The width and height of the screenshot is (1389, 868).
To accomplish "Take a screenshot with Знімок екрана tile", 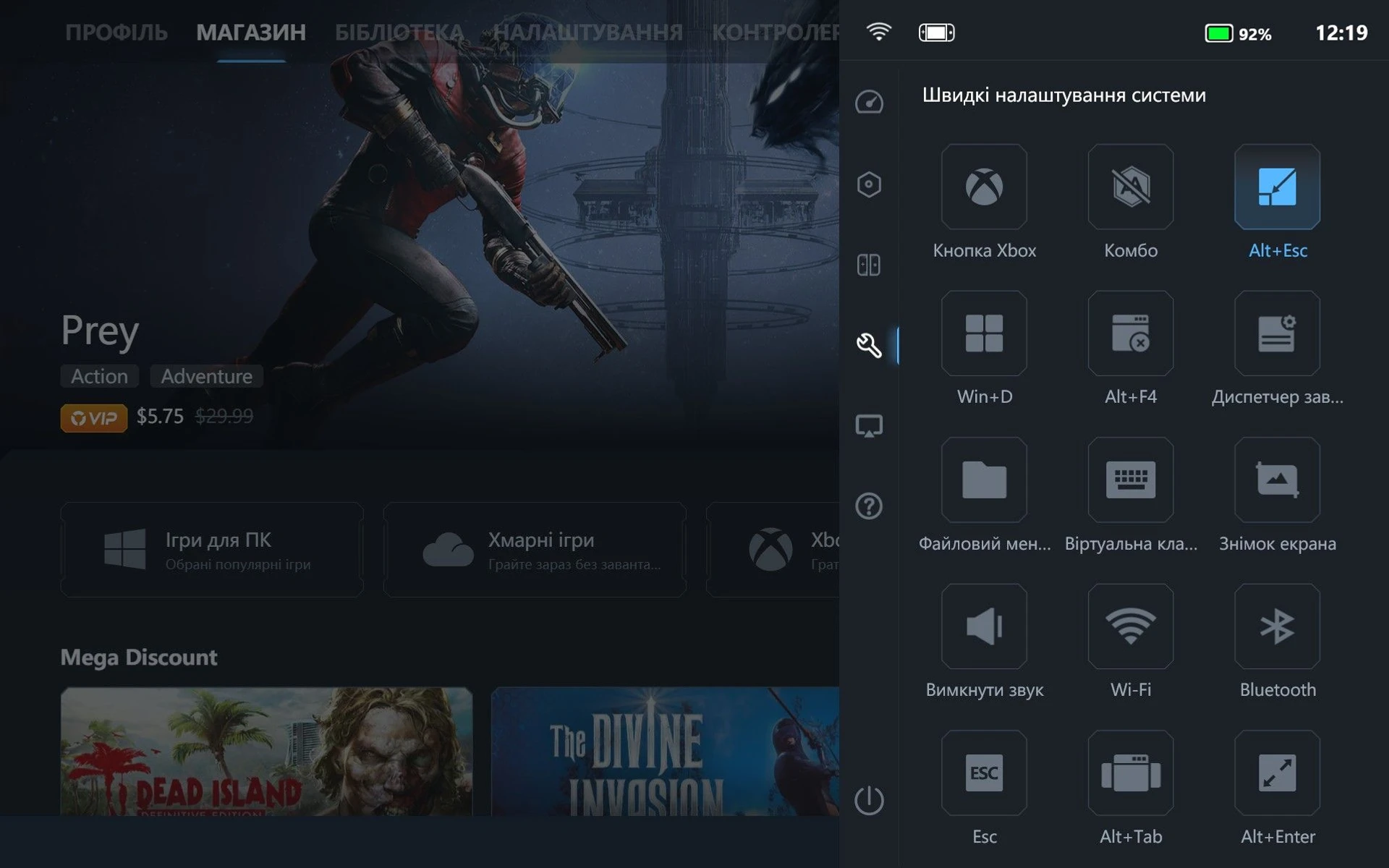I will 1278,480.
